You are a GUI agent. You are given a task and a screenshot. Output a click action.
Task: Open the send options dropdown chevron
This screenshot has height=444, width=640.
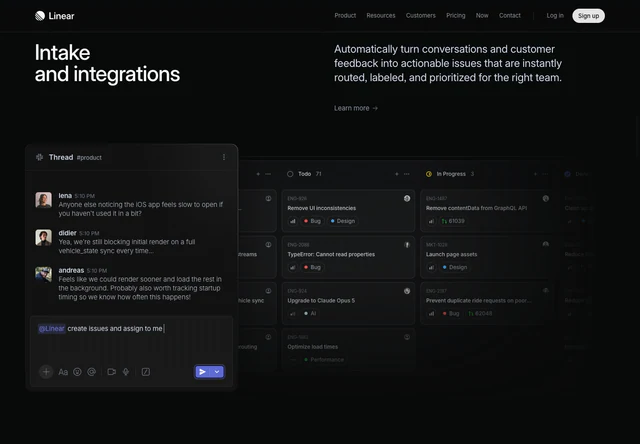(217, 372)
